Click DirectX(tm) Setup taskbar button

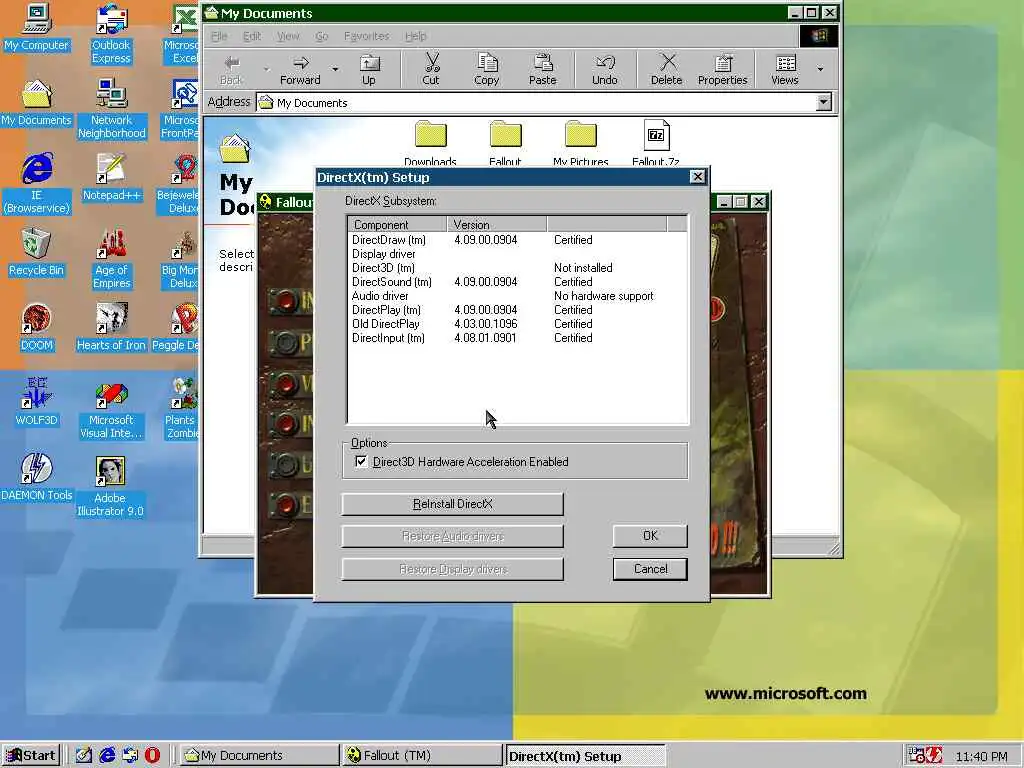tap(585, 756)
